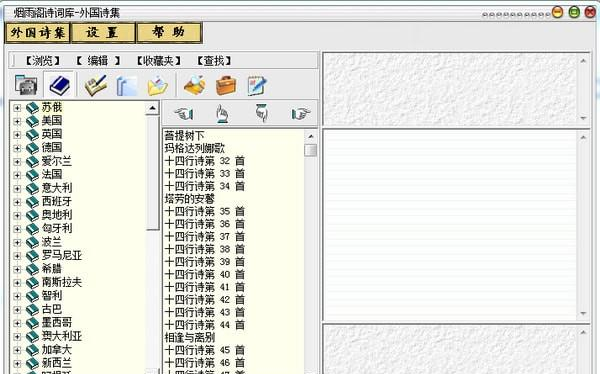Select 十四行诗第 40 首
Screen dimensions: 600x374
click(x=205, y=274)
